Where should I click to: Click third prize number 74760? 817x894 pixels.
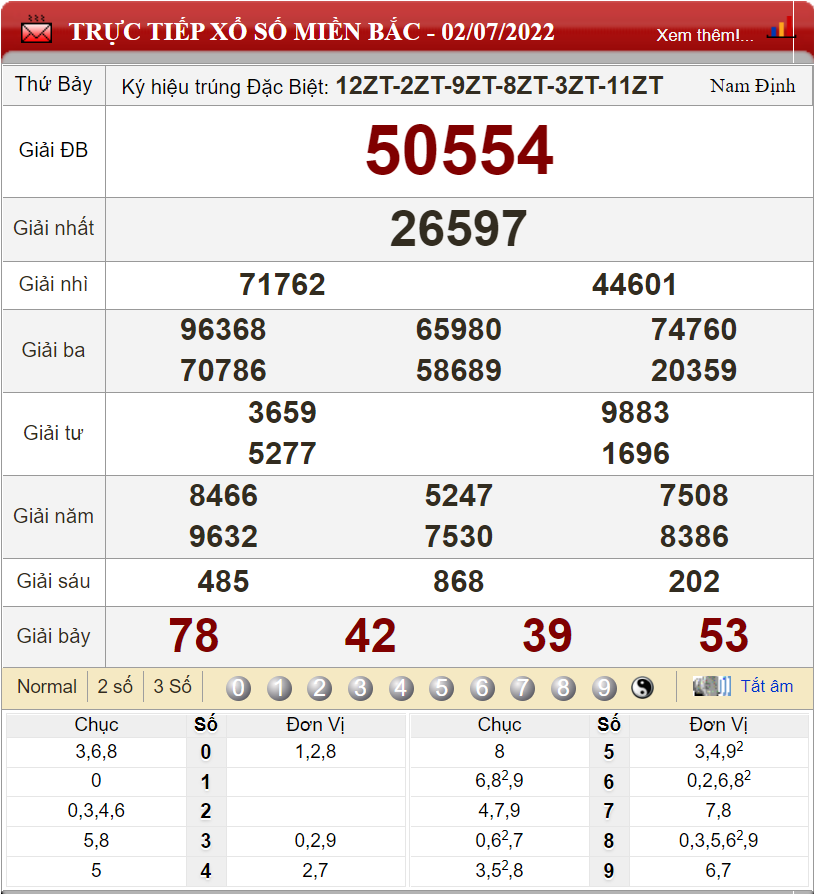click(694, 330)
